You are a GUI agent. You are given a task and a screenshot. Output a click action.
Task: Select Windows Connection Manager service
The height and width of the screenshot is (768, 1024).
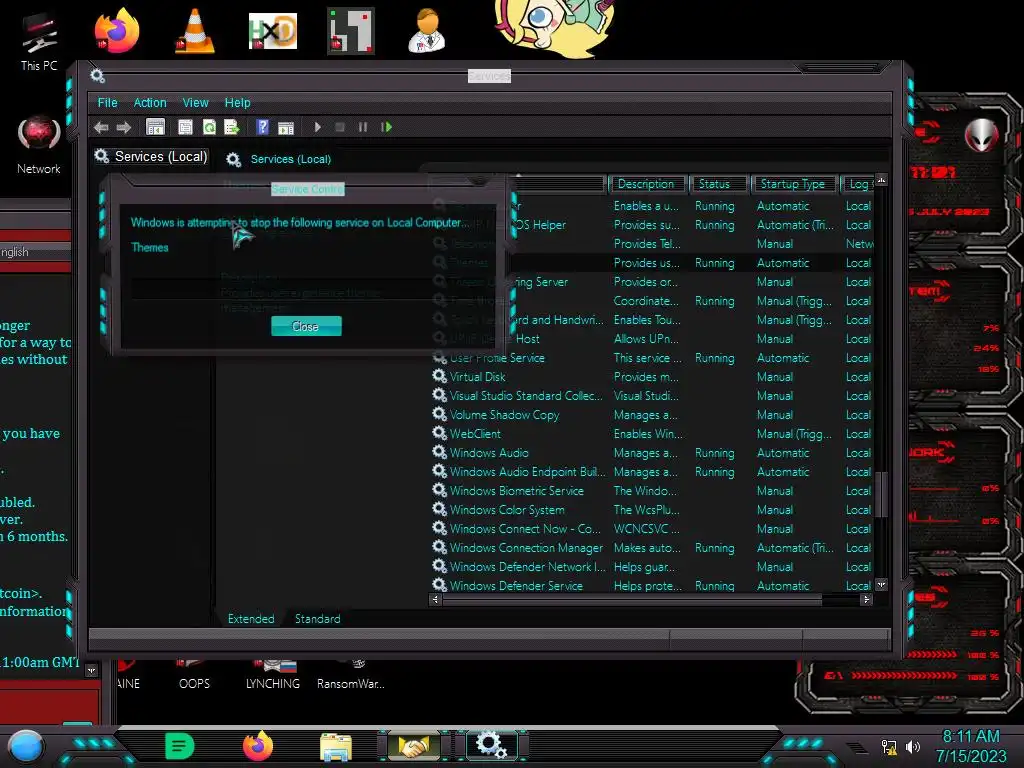pyautogui.click(x=653, y=548)
